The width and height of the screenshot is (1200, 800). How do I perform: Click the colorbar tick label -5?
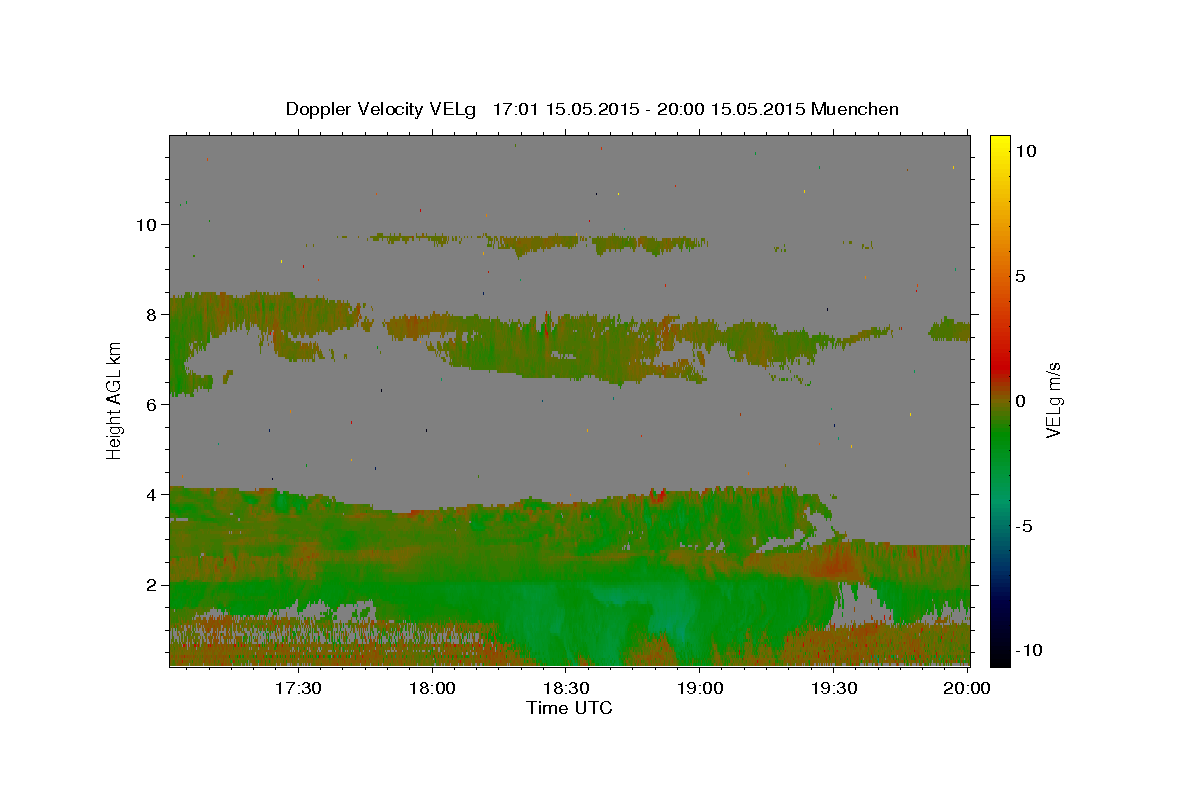[x=1025, y=526]
